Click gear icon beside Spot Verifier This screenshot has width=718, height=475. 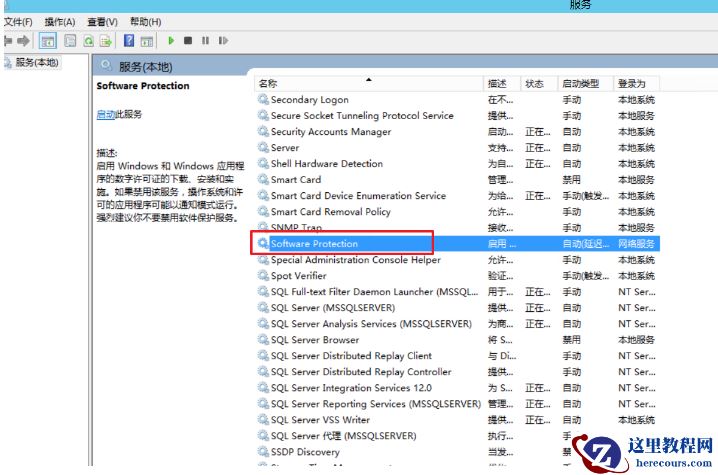click(263, 275)
